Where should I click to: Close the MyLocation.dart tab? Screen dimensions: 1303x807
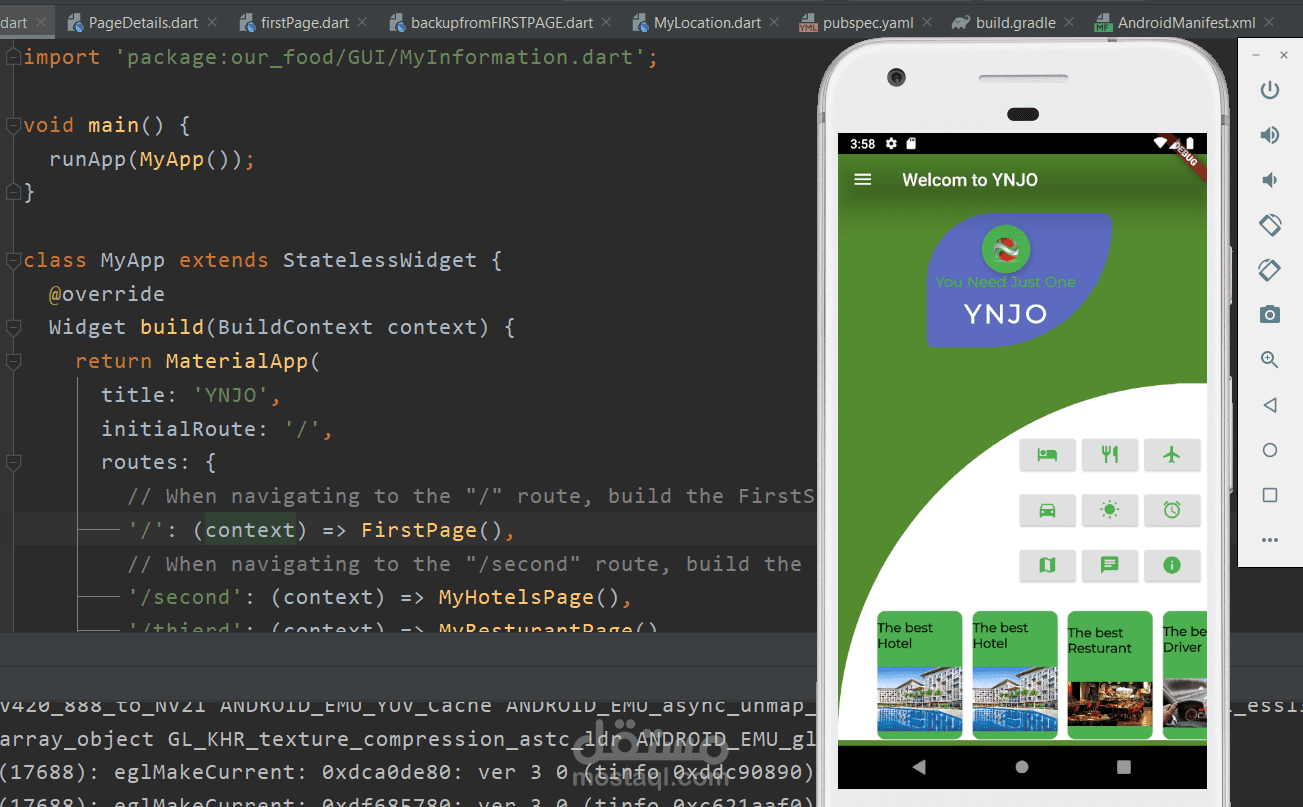coord(774,22)
